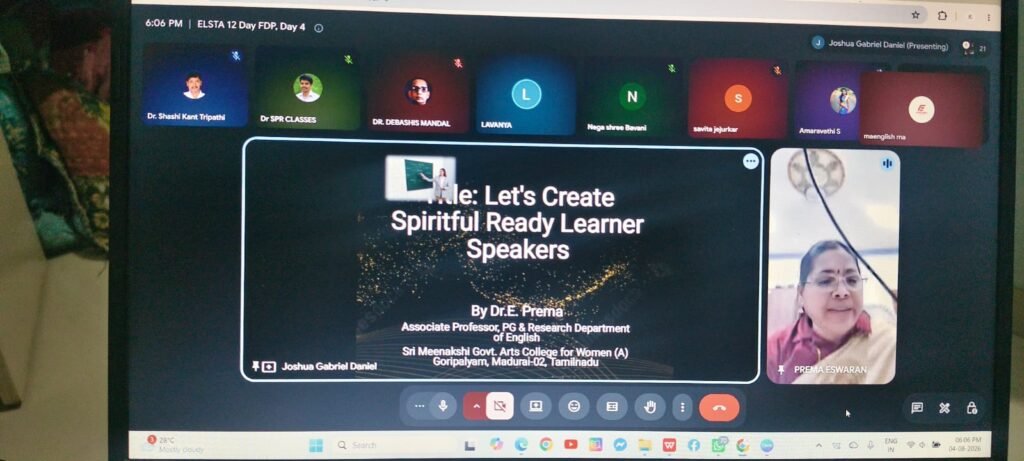
Task: Mute the microphone in Meet
Action: 443,406
